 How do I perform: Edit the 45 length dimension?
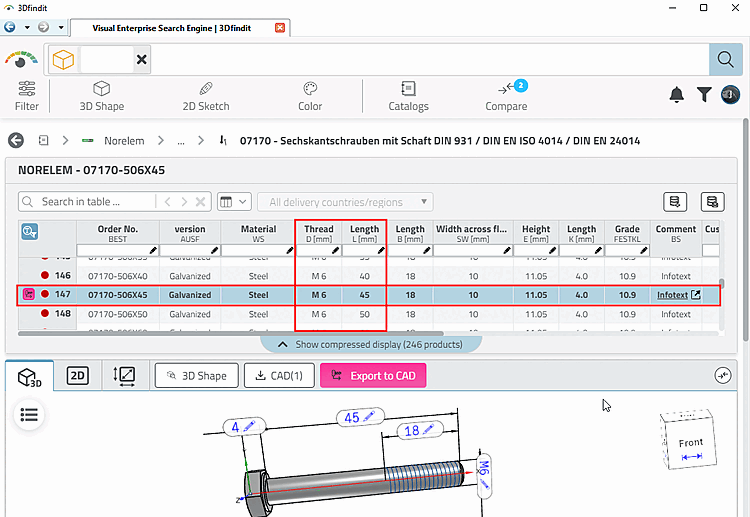[360, 417]
